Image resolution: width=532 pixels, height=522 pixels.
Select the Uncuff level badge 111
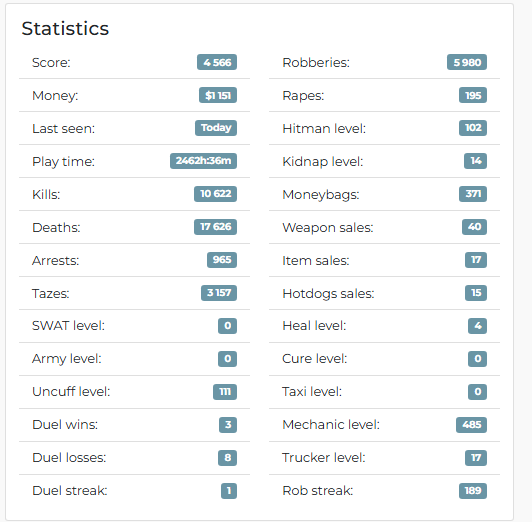click(x=225, y=392)
